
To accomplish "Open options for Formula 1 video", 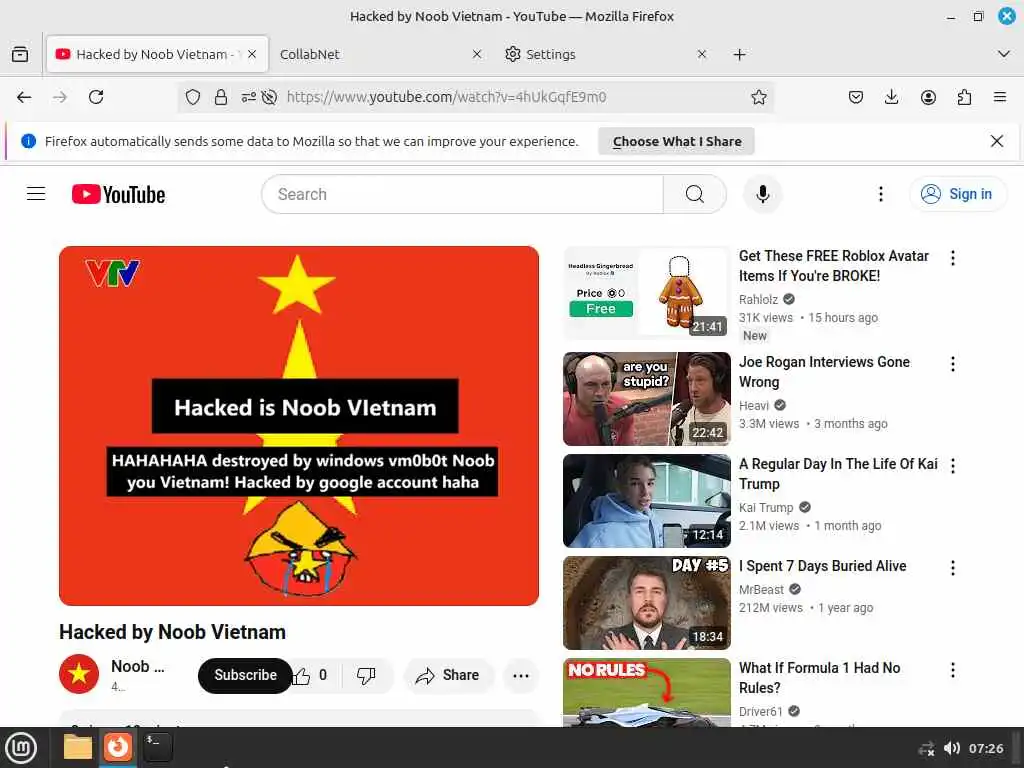I will [x=953, y=669].
